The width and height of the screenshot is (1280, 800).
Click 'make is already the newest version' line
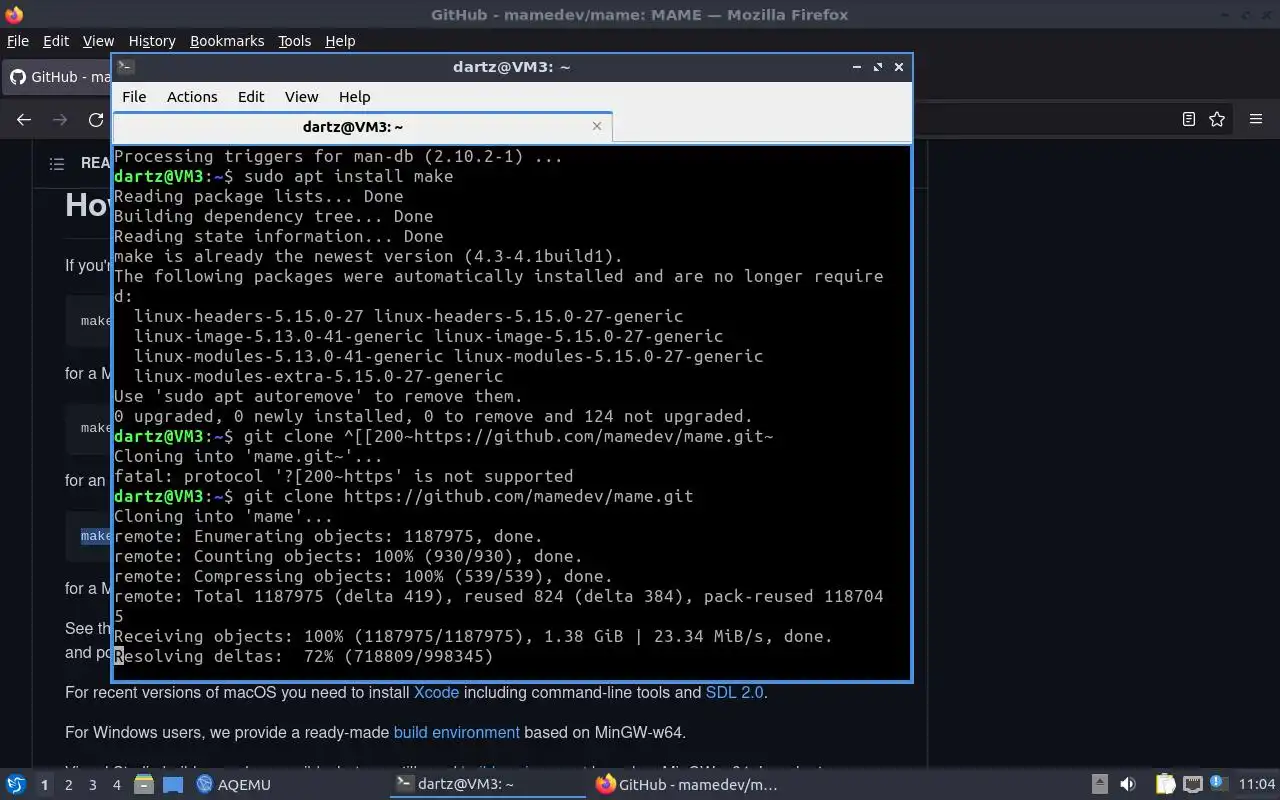pyautogui.click(x=368, y=256)
